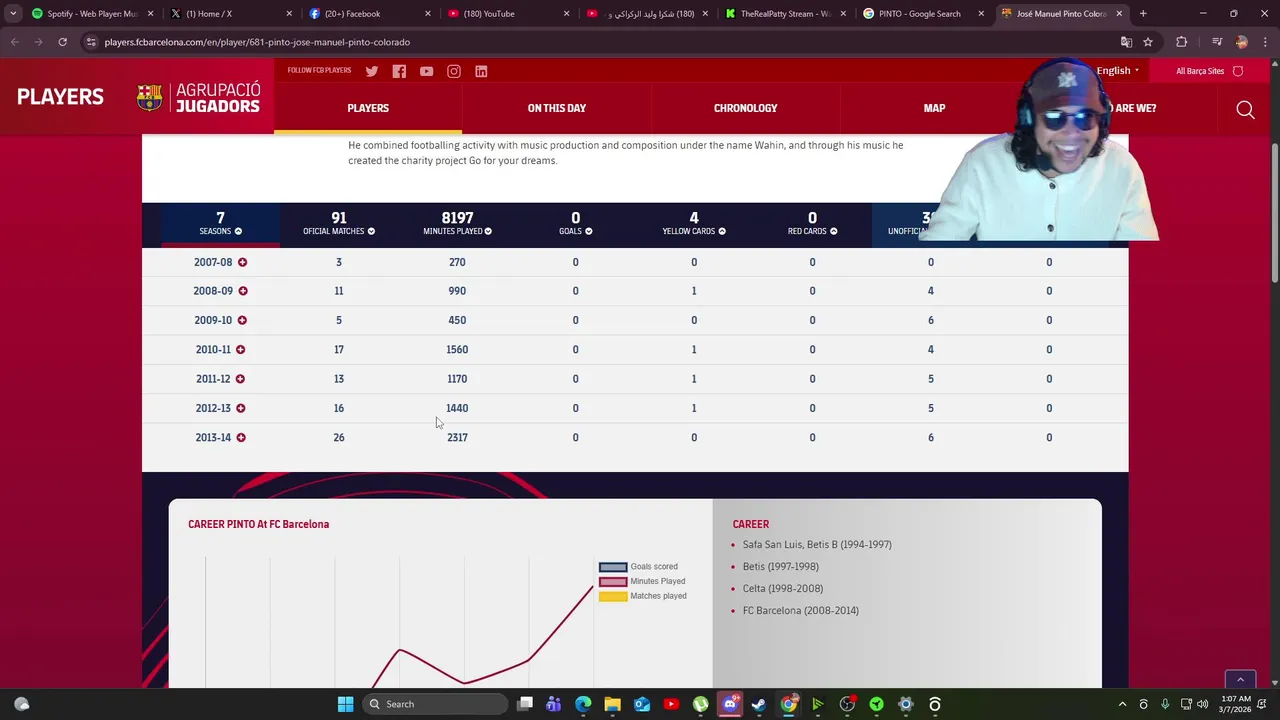Open the FCB Players YouTube icon
Image resolution: width=1280 pixels, height=720 pixels.
[x=427, y=71]
